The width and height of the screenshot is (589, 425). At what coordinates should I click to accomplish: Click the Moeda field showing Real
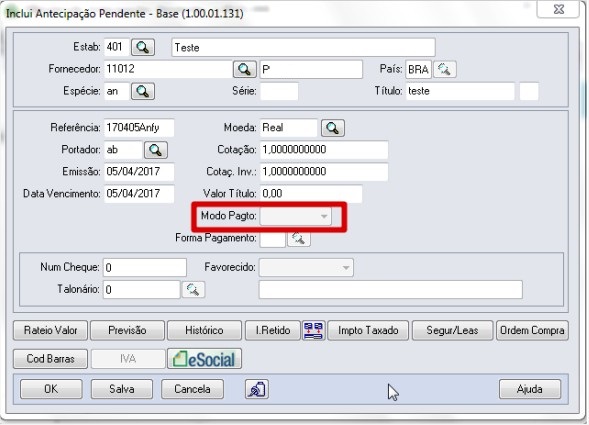click(x=289, y=128)
